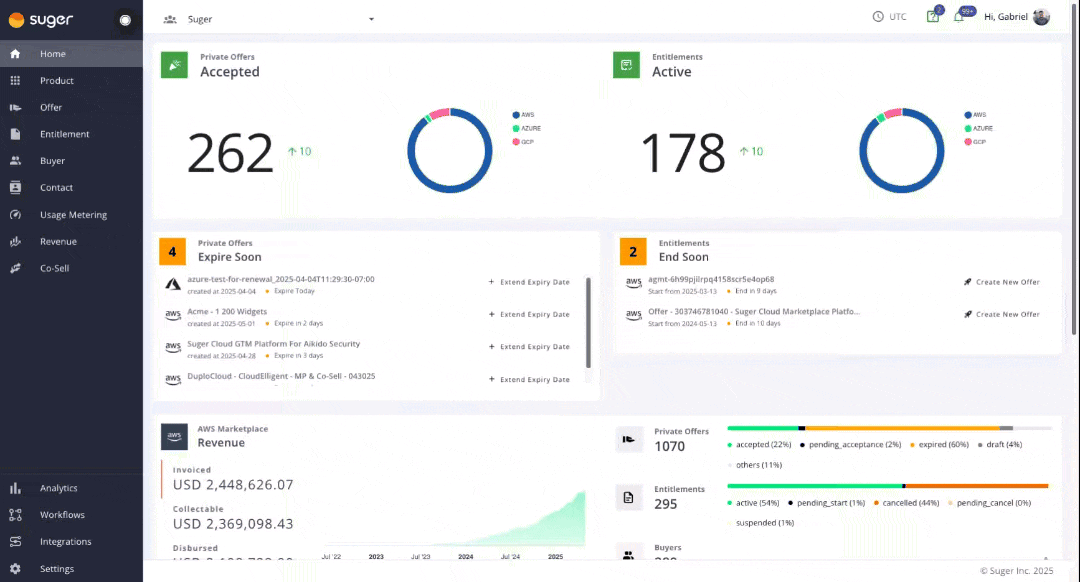Click Gabriel's profile avatar
The width and height of the screenshot is (1080, 582).
pyautogui.click(x=1041, y=17)
